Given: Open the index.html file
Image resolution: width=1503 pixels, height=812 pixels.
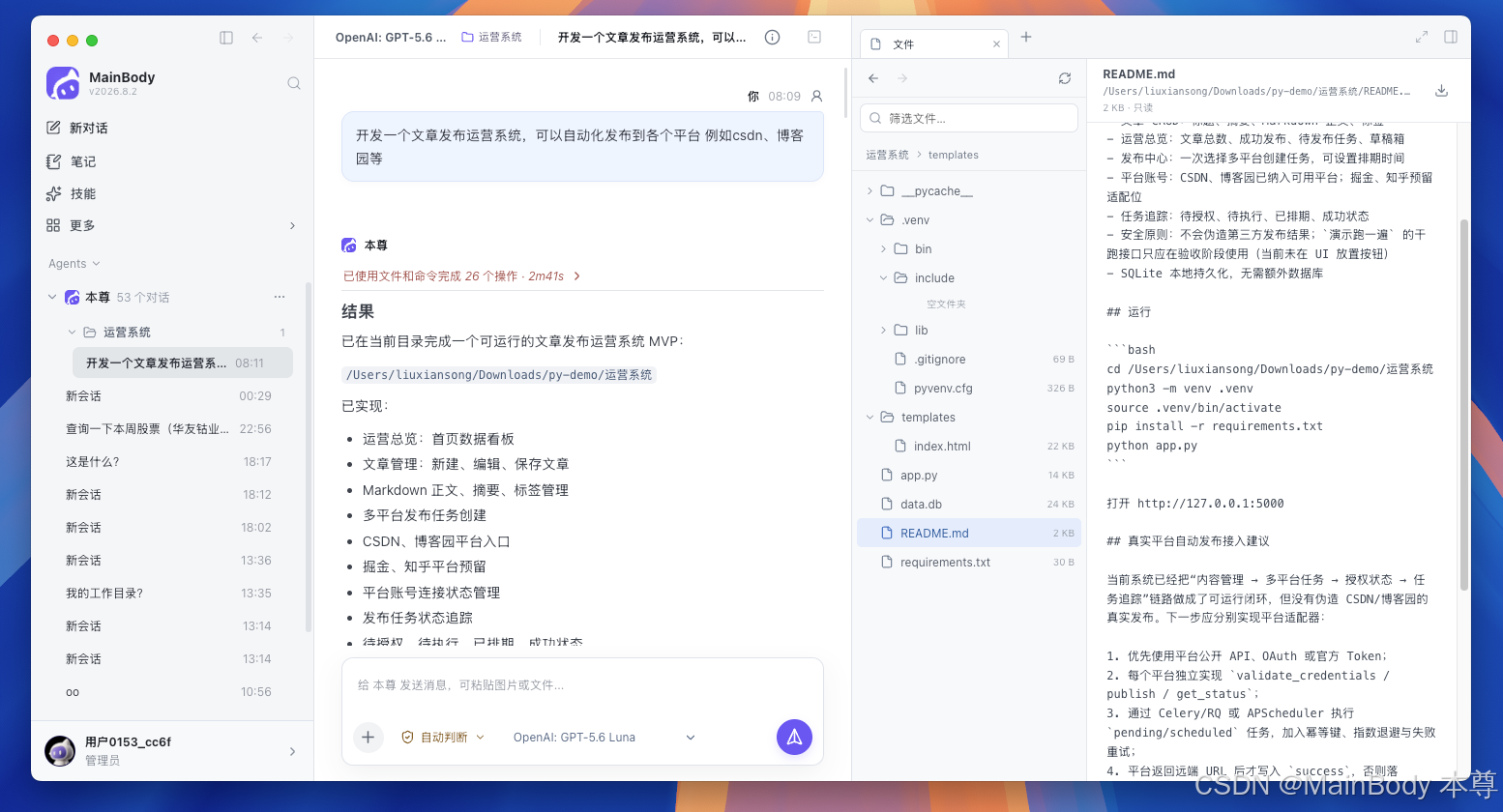Looking at the screenshot, I should click(968, 447).
